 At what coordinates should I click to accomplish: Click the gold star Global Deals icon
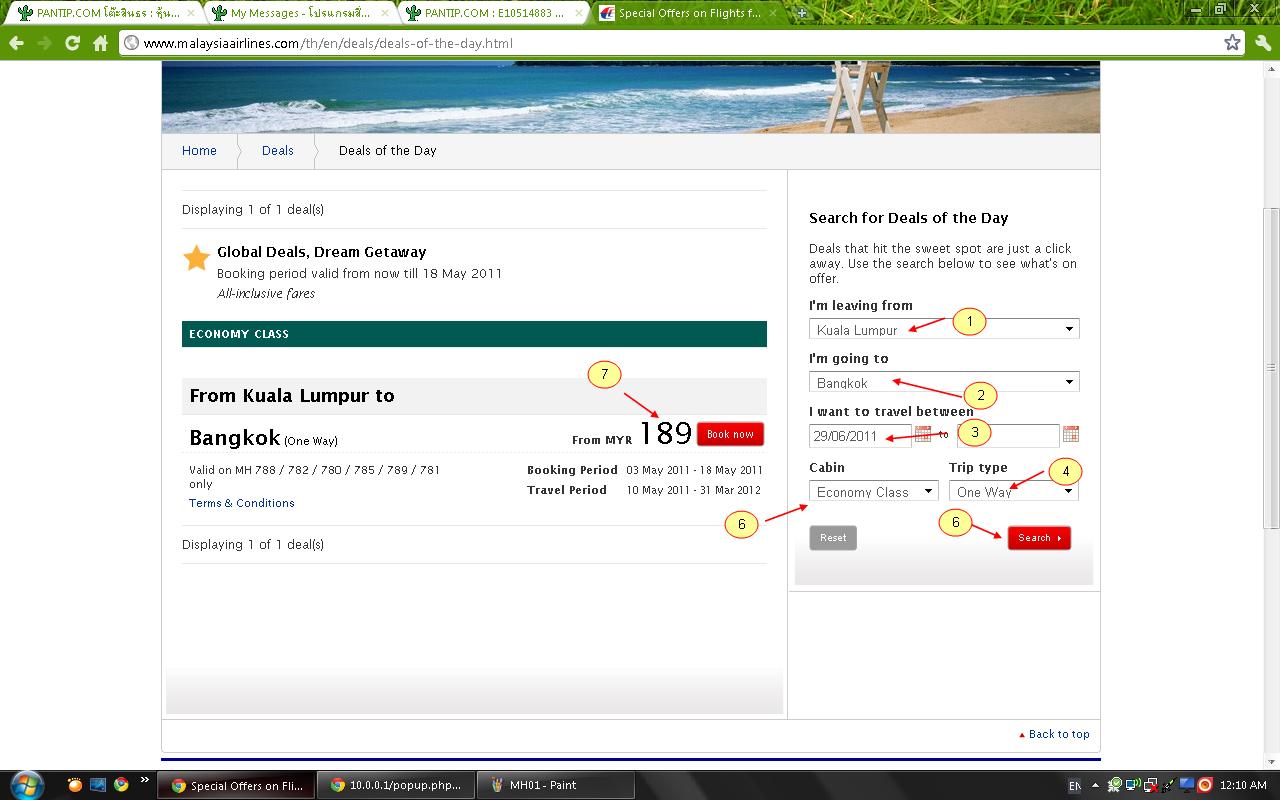pyautogui.click(x=196, y=258)
